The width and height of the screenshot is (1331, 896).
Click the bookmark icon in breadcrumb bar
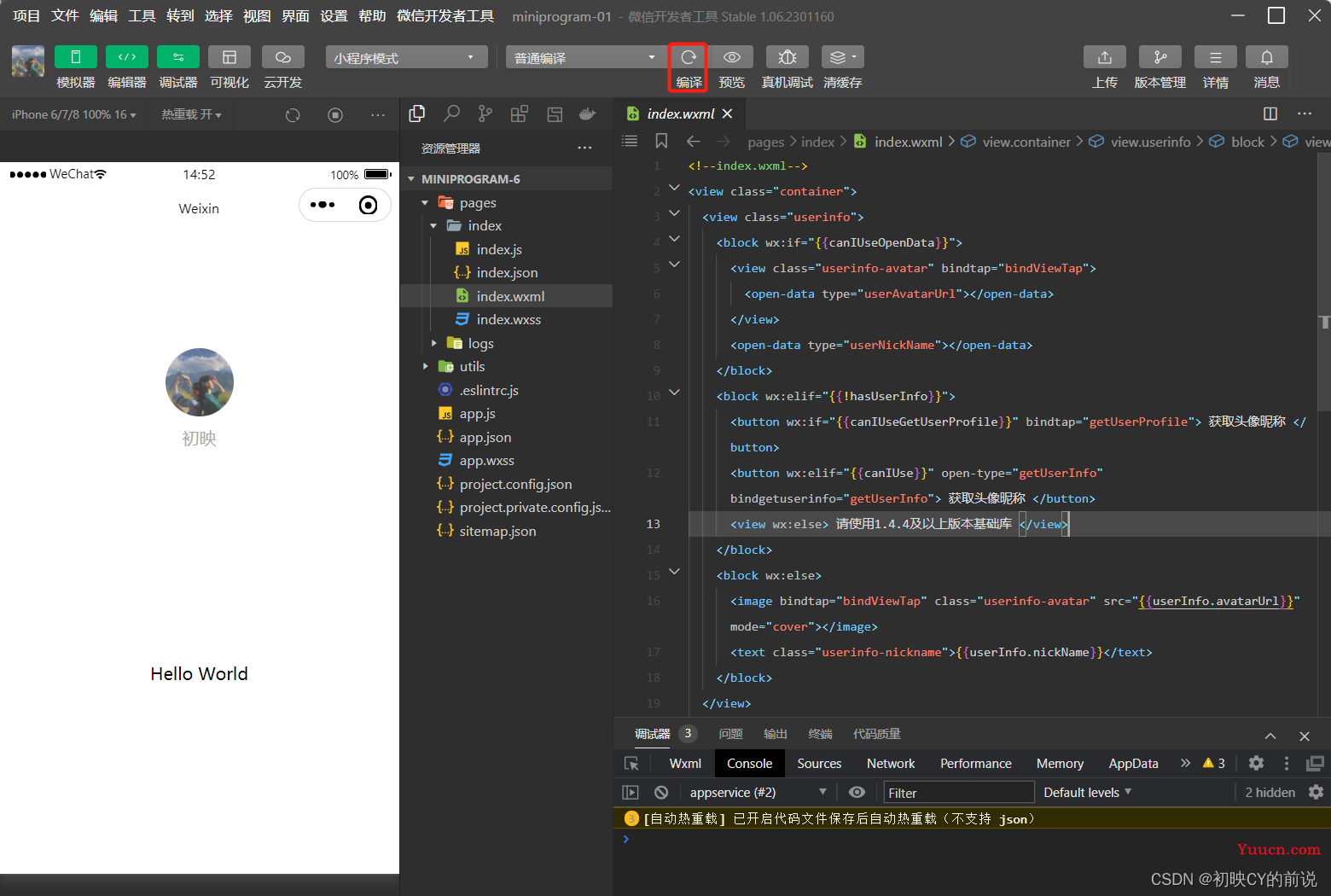click(661, 141)
